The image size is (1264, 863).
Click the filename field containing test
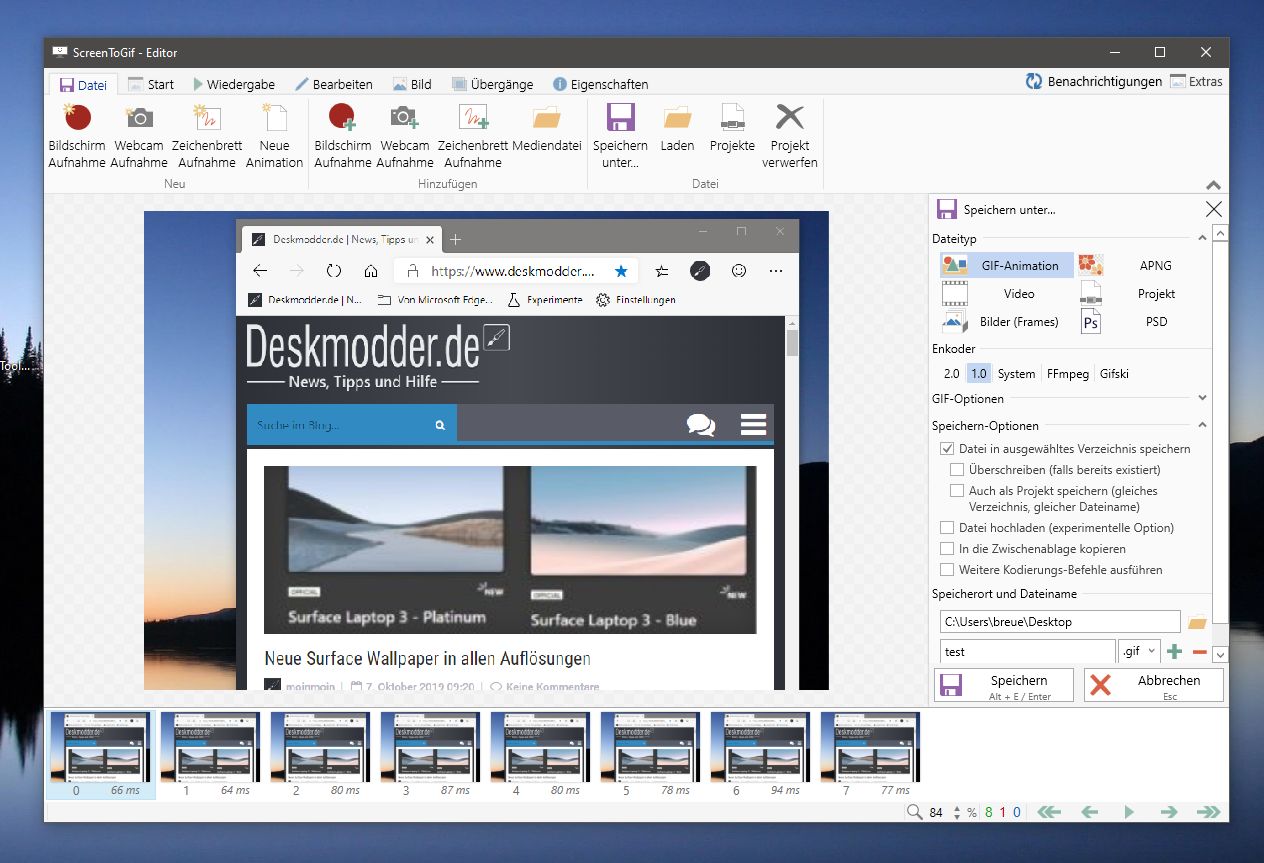(1027, 651)
